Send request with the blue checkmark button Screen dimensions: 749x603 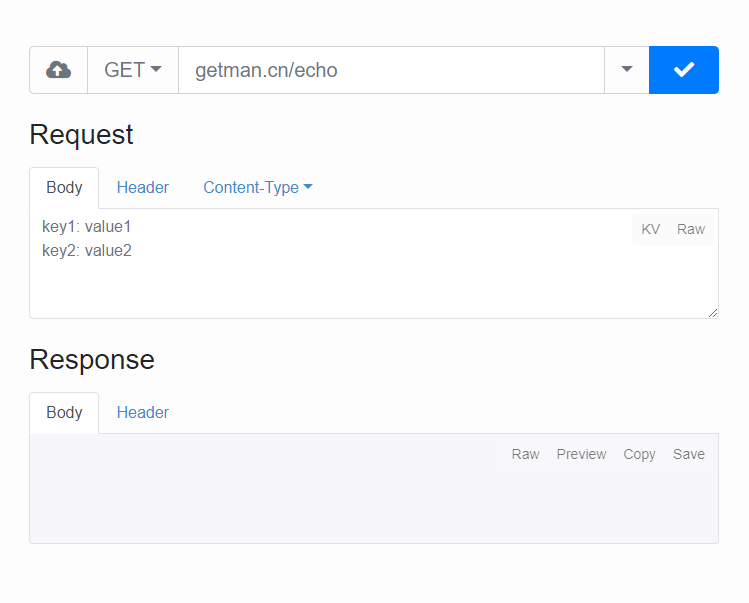[684, 70]
